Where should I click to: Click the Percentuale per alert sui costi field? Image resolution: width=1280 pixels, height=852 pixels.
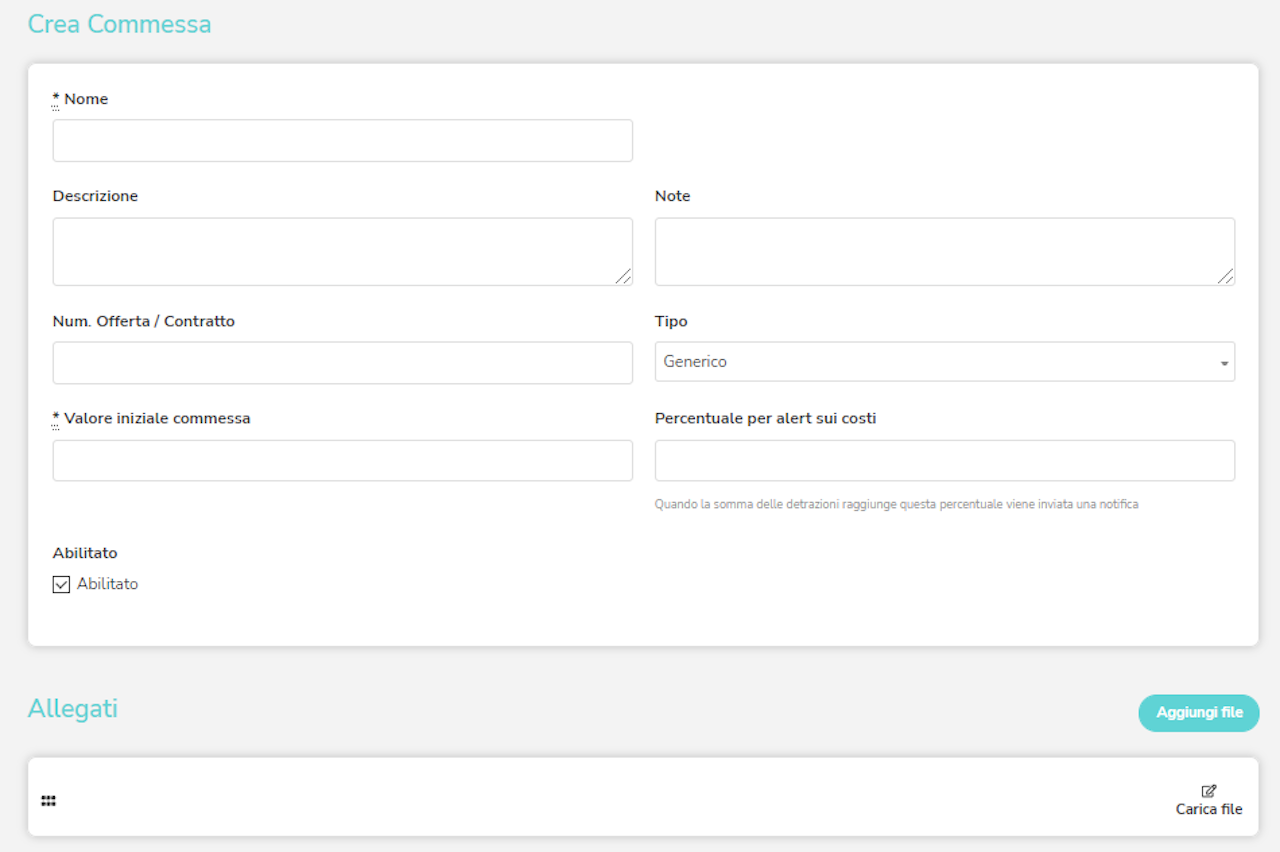[x=944, y=461]
